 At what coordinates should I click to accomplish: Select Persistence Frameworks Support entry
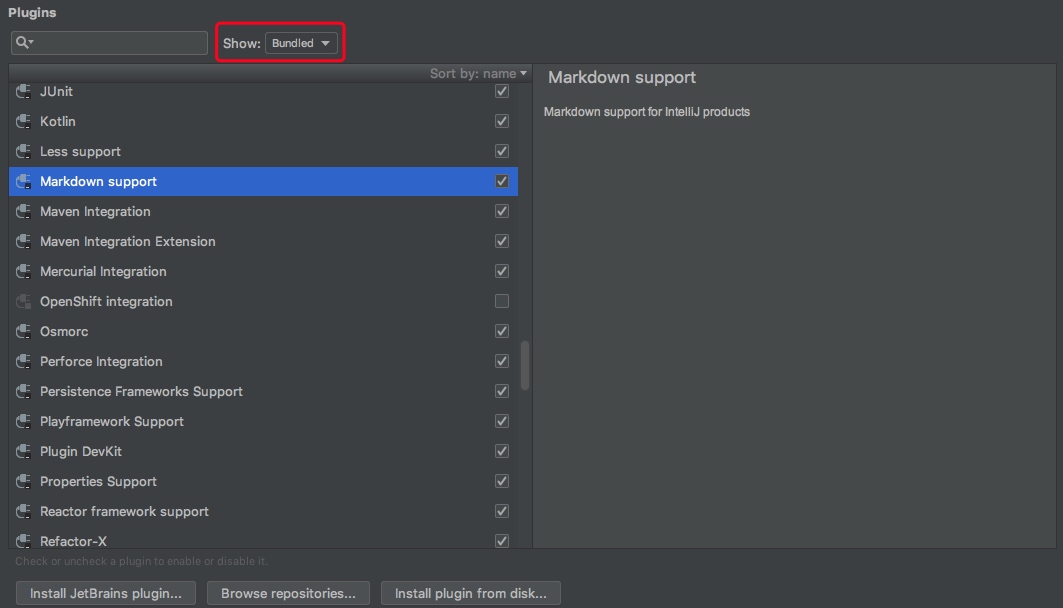coord(141,391)
